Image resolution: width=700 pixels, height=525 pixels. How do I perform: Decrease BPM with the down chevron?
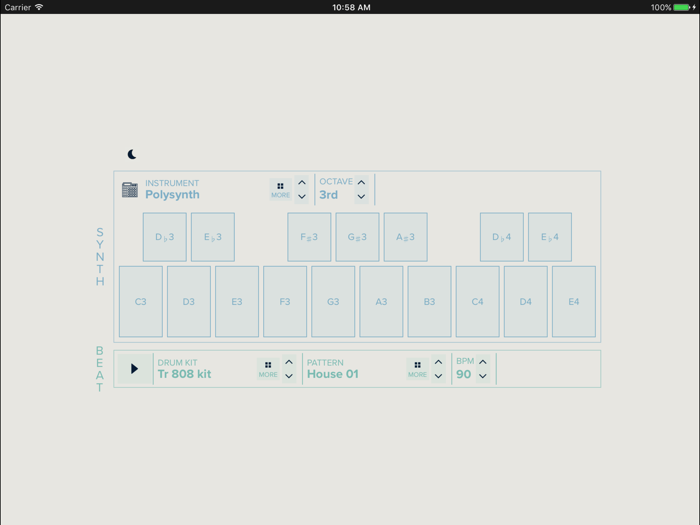(483, 376)
